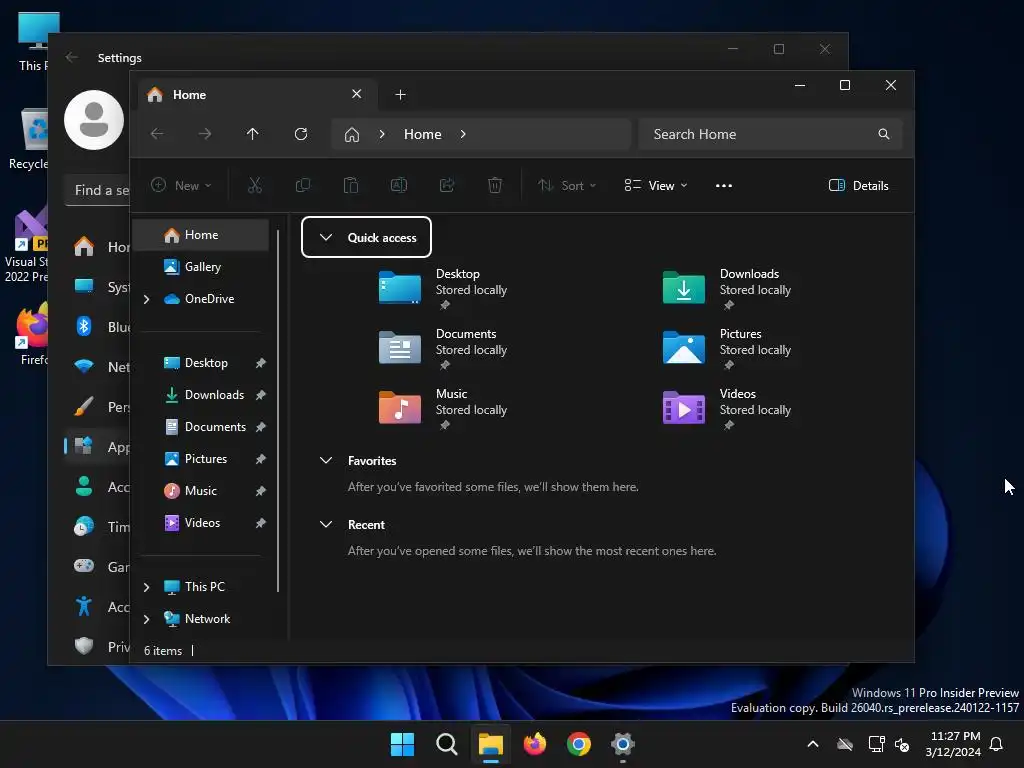Screen dimensions: 1024x768
Task: Click the Windows Start button
Action: point(402,744)
